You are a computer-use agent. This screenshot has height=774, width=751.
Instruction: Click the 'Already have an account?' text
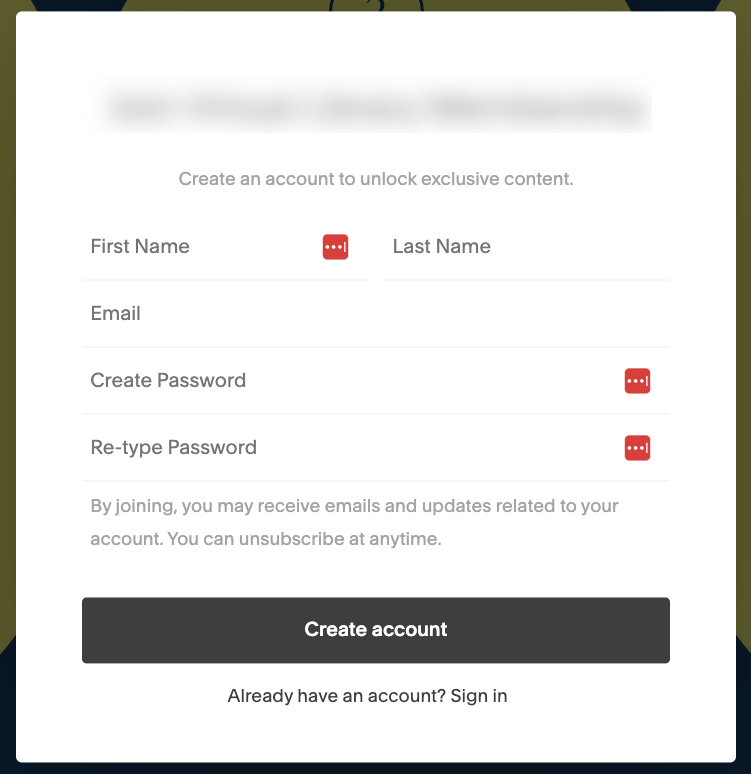[336, 696]
